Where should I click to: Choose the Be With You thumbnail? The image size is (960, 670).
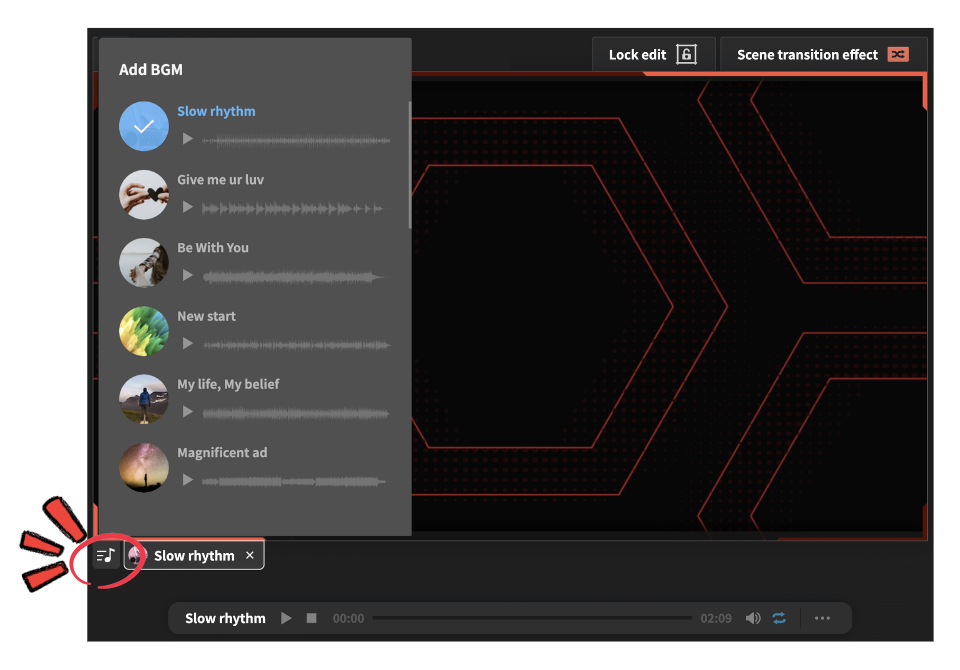(x=144, y=263)
